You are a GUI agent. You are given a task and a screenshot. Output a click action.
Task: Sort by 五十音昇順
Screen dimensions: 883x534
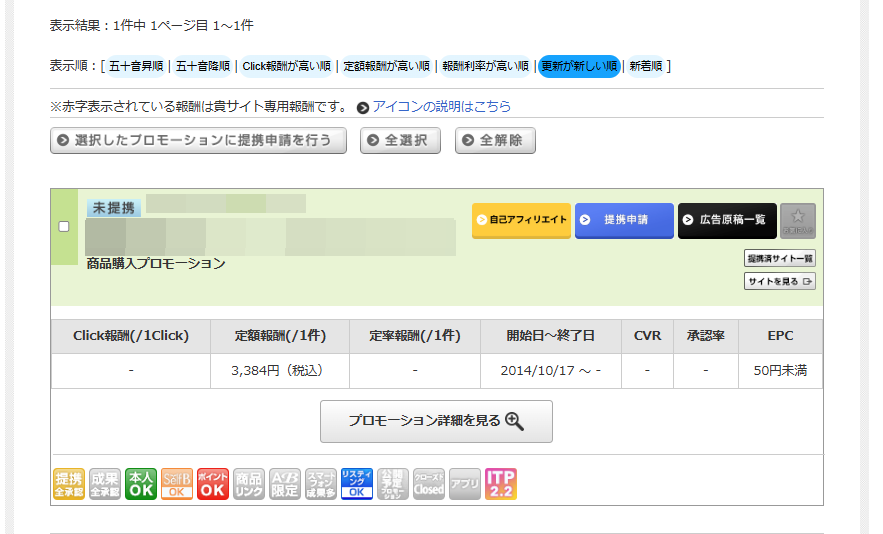click(135, 67)
